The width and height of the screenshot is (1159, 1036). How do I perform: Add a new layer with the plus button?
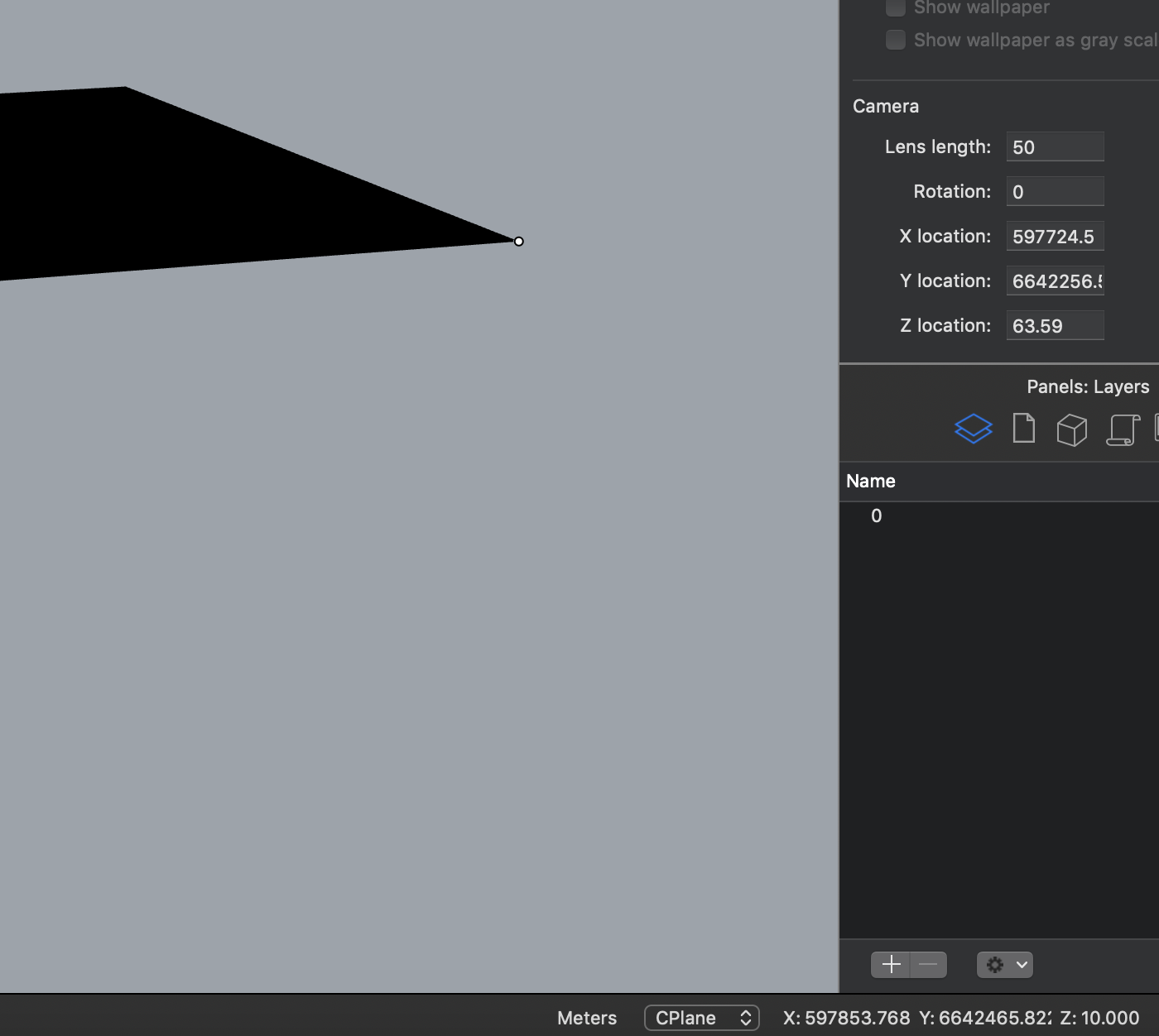tap(891, 964)
